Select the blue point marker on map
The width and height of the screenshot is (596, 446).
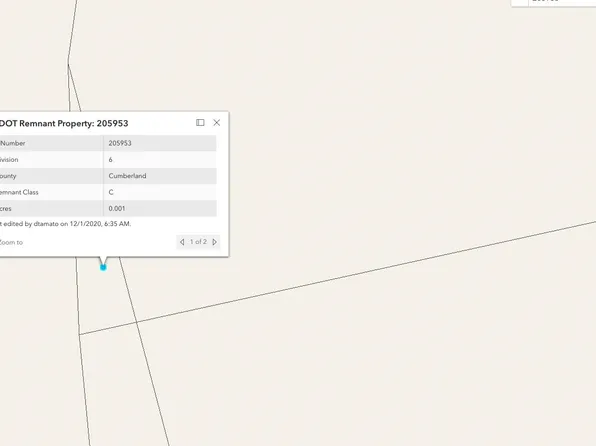point(103,268)
